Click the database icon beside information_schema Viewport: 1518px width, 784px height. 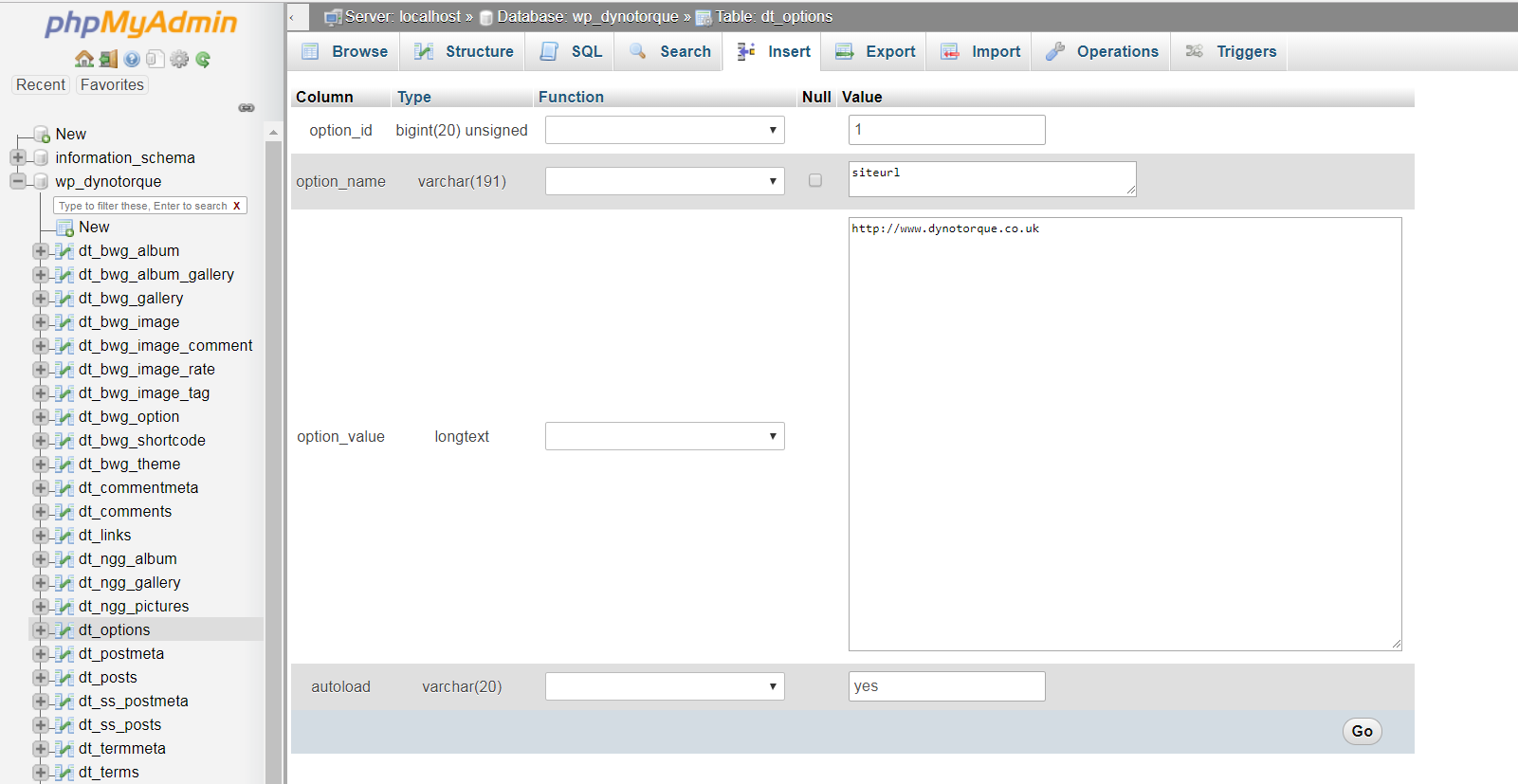[x=41, y=157]
